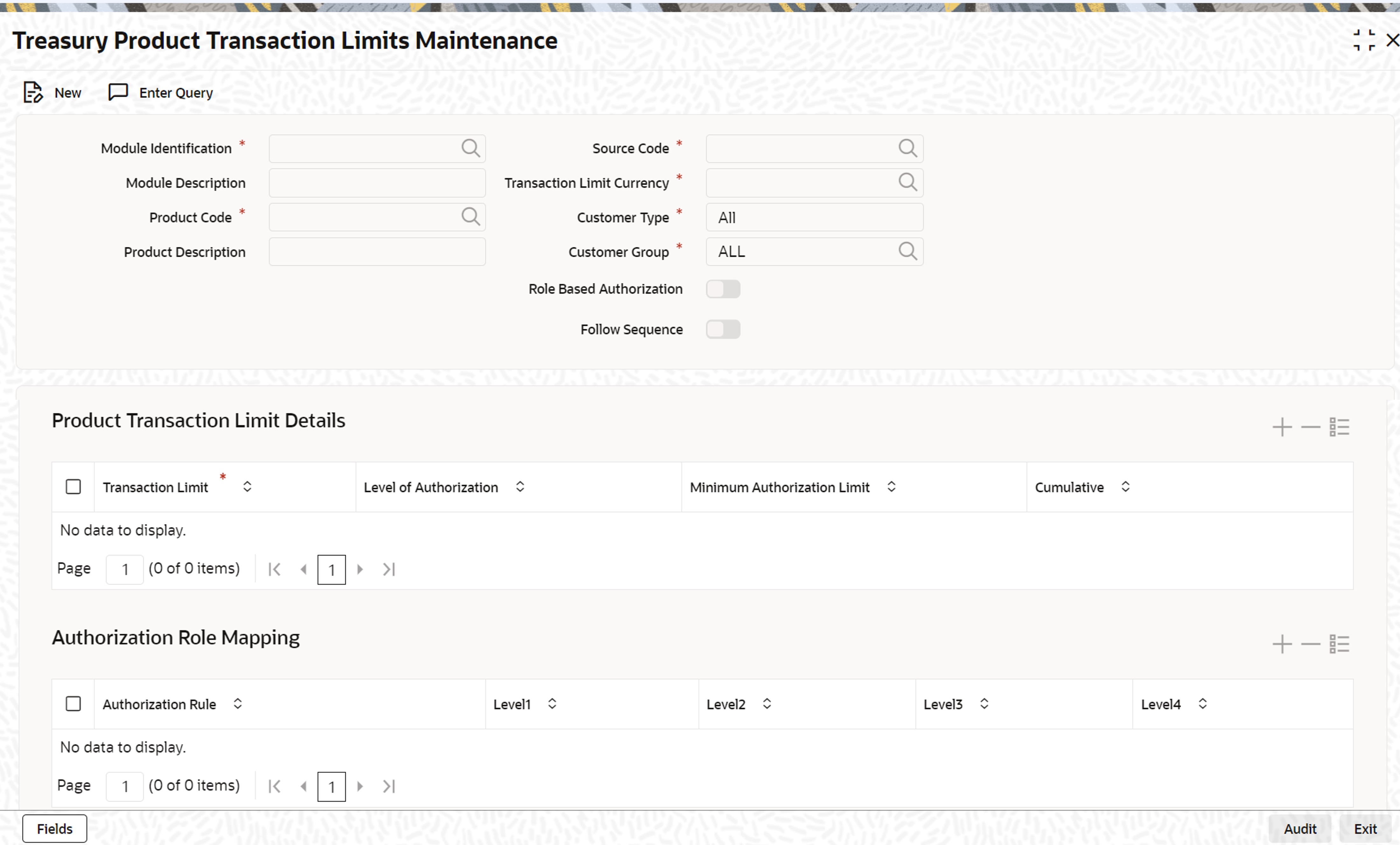Click the Customer Group search icon
Viewport: 1400px width, 845px height.
pos(907,251)
